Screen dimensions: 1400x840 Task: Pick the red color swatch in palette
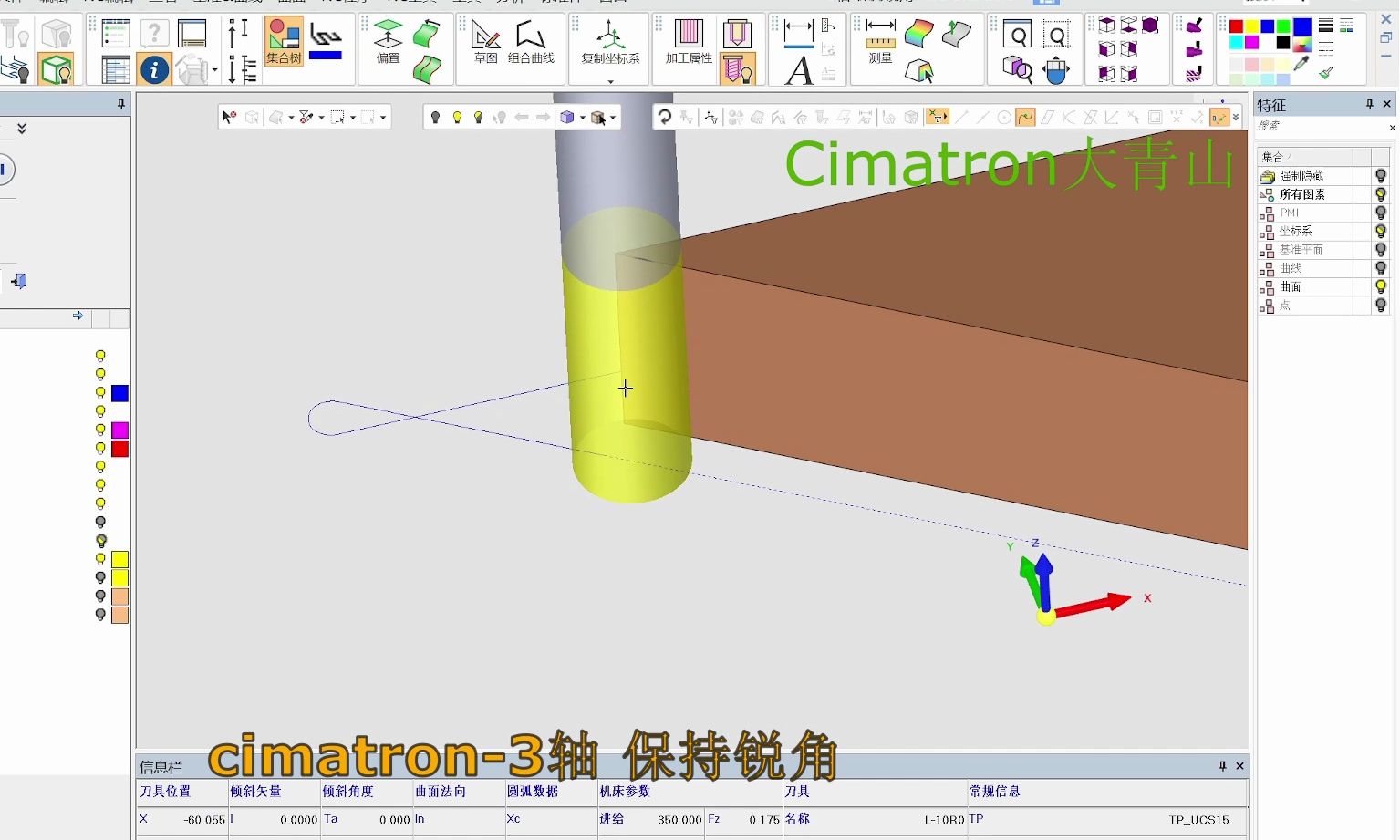click(1236, 26)
